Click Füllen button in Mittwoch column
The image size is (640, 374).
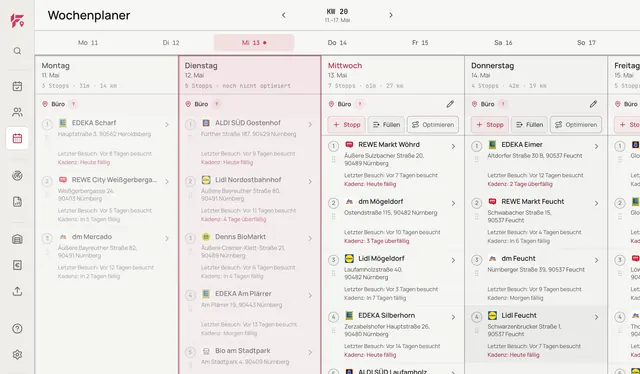386,125
